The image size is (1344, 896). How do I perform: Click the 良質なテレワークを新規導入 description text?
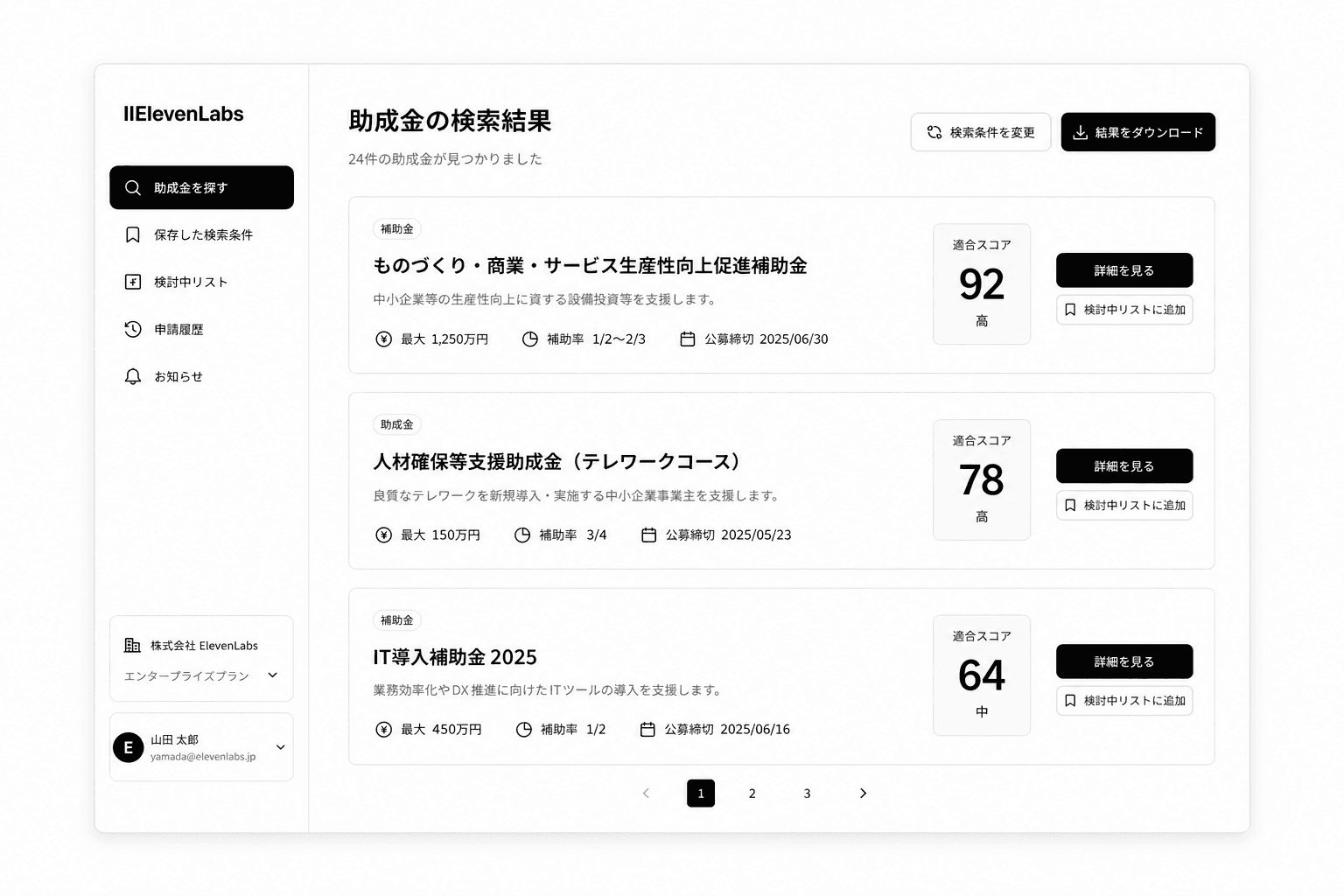[578, 495]
